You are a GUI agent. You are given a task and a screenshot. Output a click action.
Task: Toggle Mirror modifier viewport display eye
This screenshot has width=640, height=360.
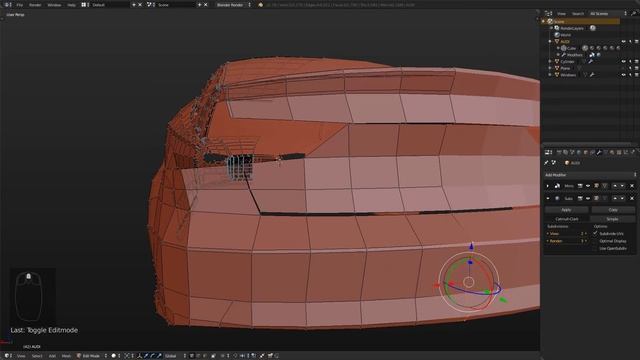click(588, 186)
